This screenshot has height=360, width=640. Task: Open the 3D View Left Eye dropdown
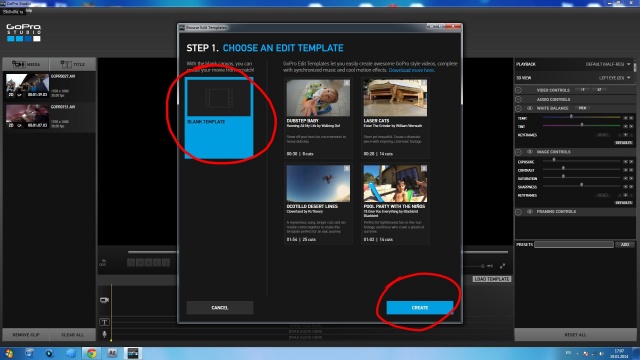[x=614, y=78]
